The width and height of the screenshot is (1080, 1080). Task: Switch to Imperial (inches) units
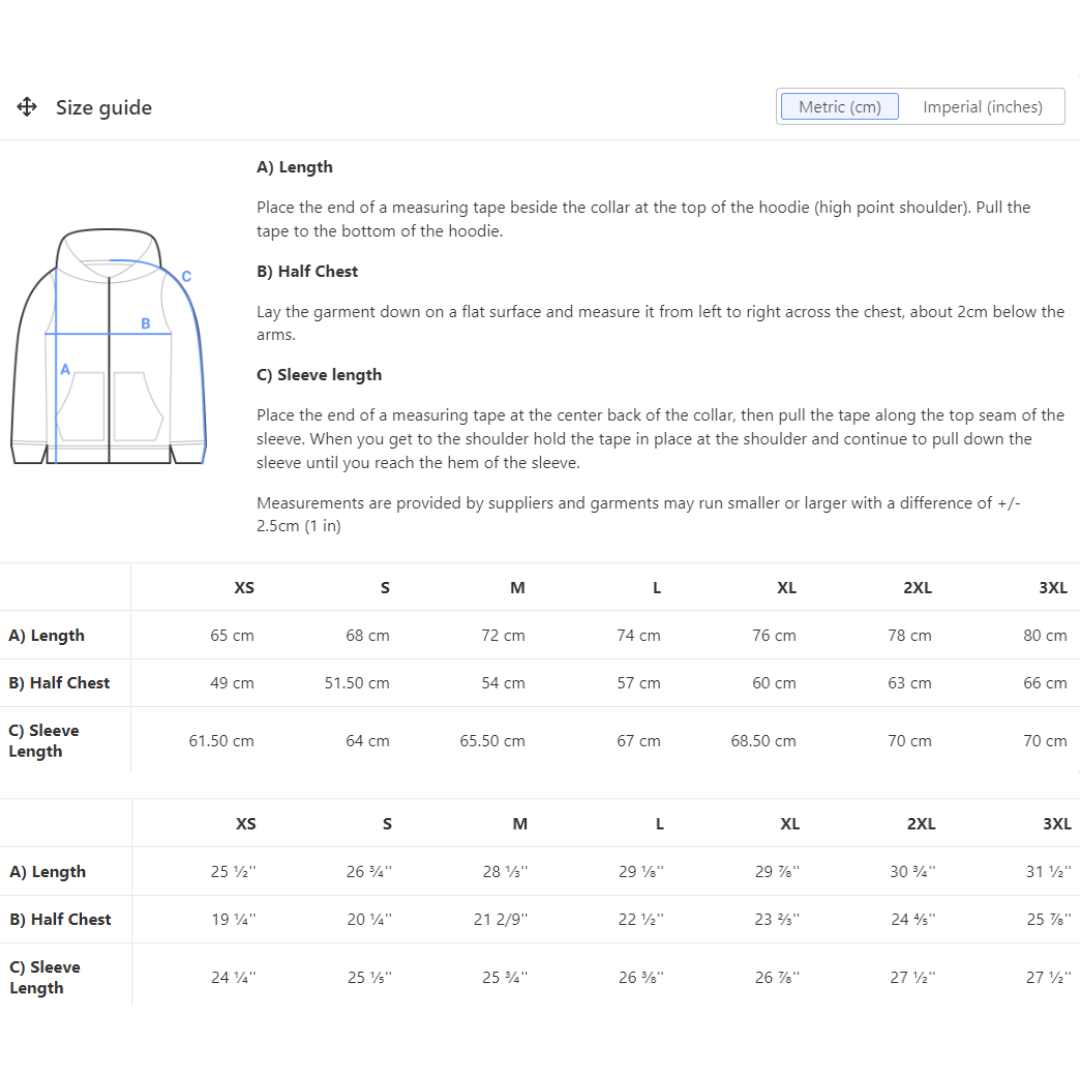tap(982, 106)
